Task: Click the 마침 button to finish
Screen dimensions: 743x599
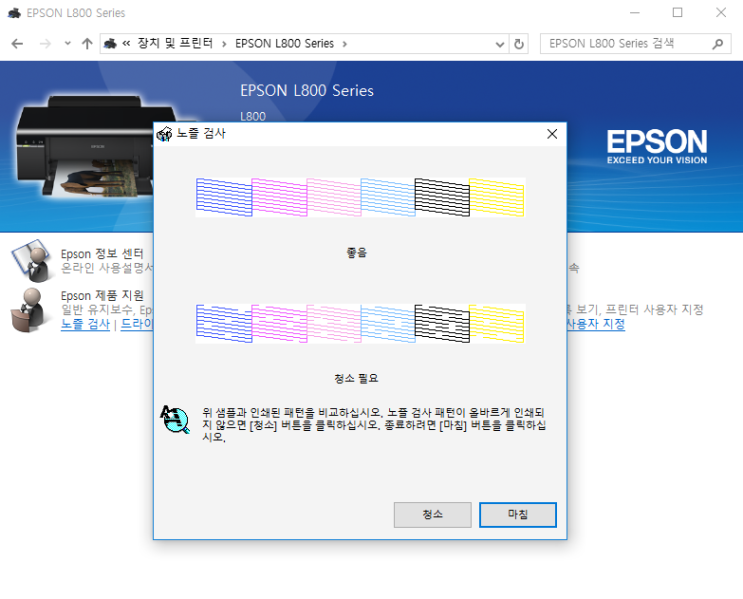Action: 517,515
